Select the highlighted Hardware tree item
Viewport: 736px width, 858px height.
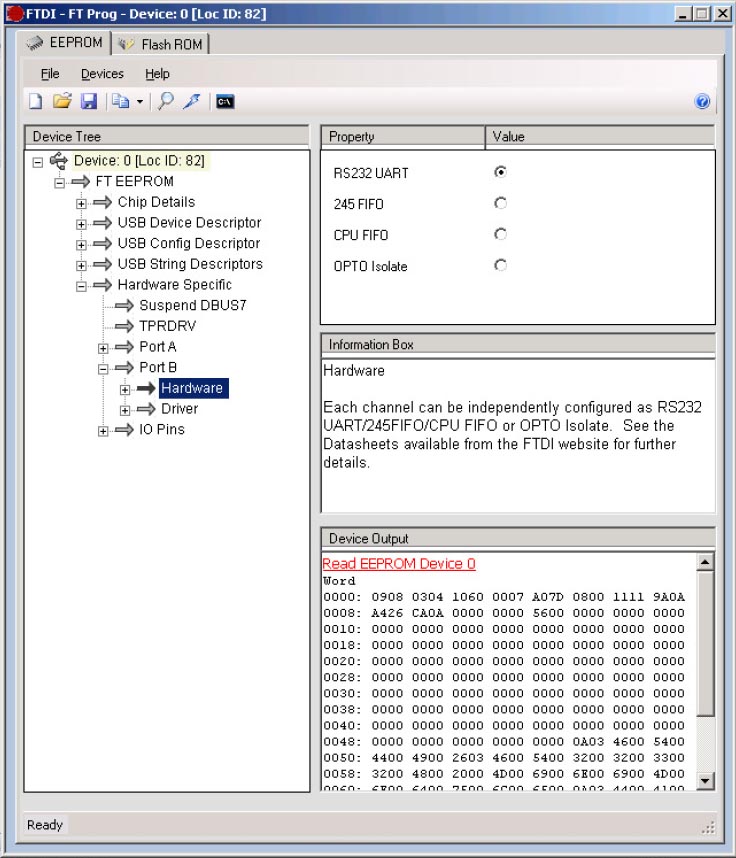(x=192, y=388)
